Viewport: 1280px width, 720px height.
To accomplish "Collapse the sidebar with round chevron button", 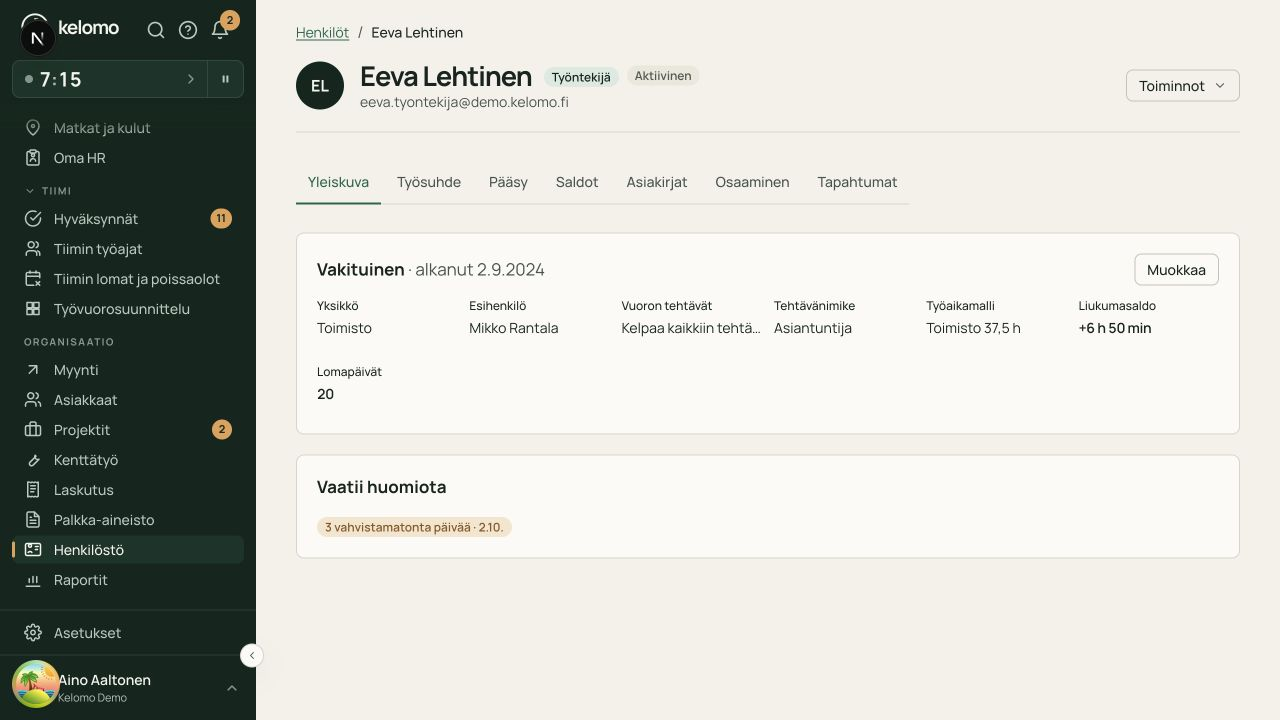I will (x=252, y=655).
